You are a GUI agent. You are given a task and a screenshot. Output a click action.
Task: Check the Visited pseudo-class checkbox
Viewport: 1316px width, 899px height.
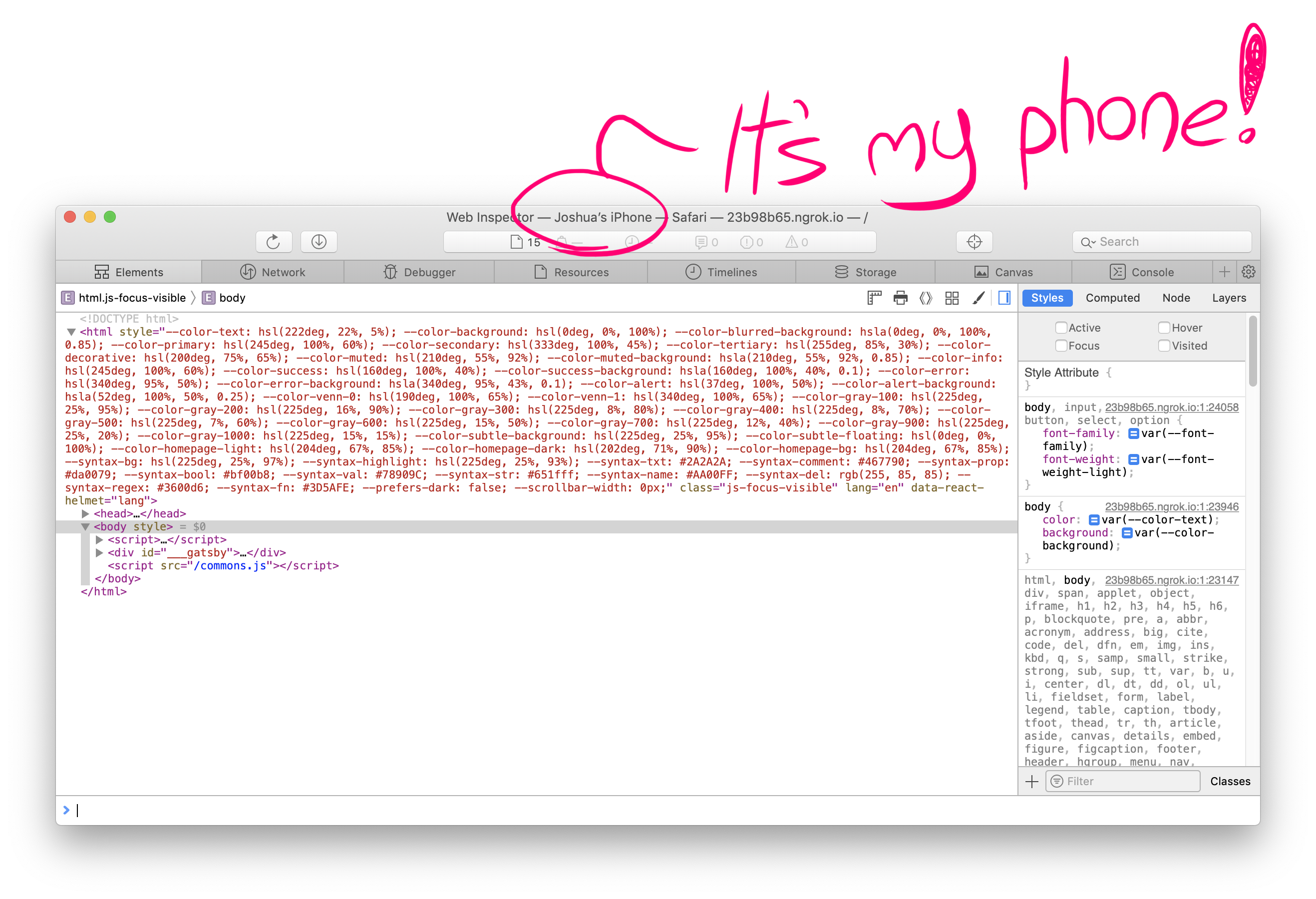coord(1164,346)
